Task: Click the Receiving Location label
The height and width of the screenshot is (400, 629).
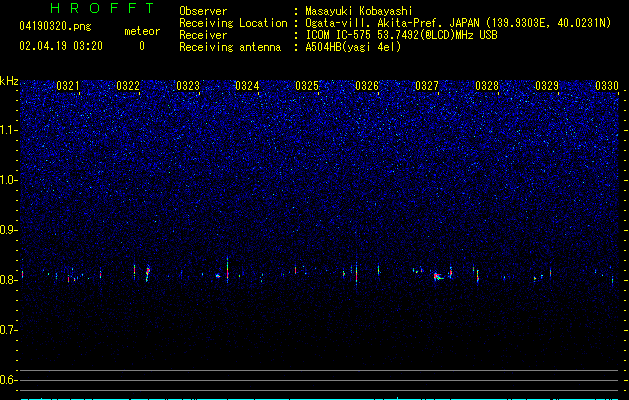Action: point(233,23)
